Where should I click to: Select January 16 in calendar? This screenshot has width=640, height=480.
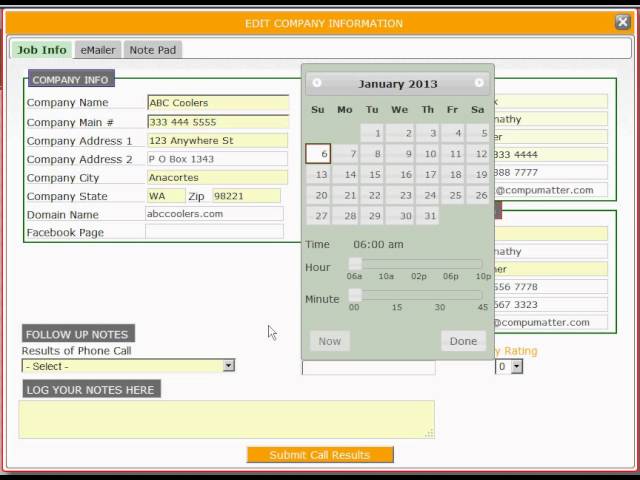pyautogui.click(x=400, y=175)
